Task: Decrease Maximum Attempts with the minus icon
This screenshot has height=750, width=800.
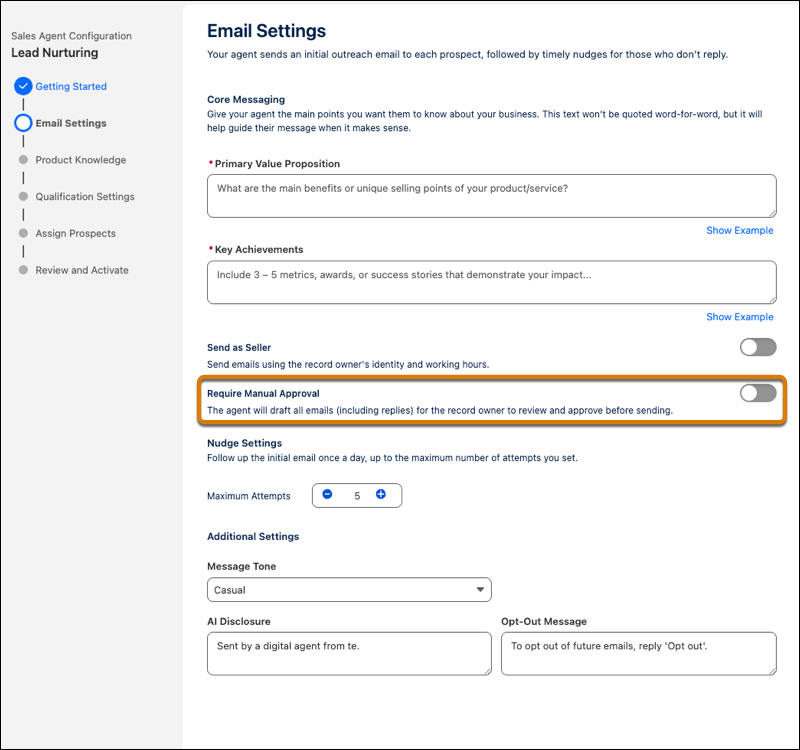Action: (x=328, y=494)
